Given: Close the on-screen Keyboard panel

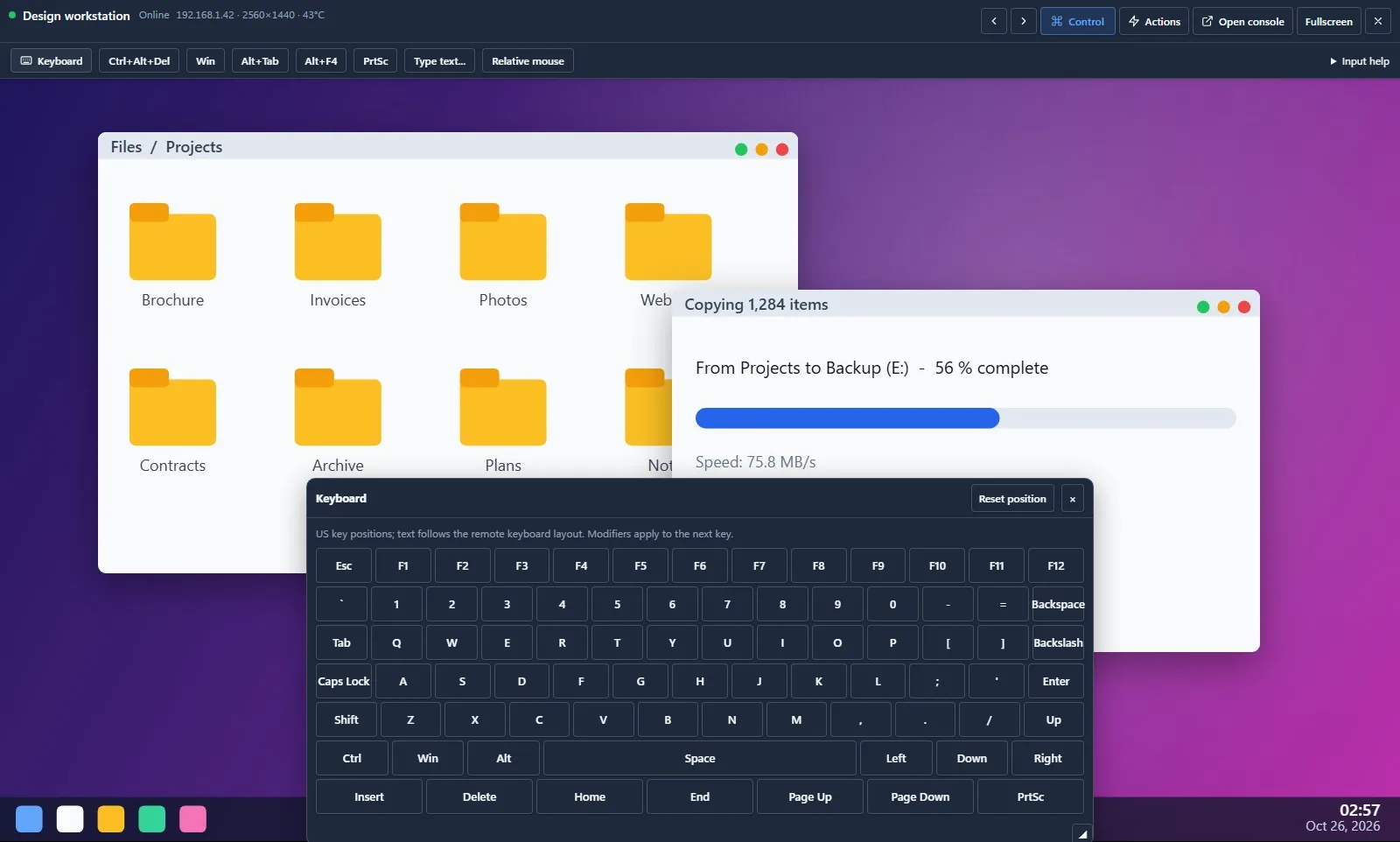Looking at the screenshot, I should pos(1073,499).
